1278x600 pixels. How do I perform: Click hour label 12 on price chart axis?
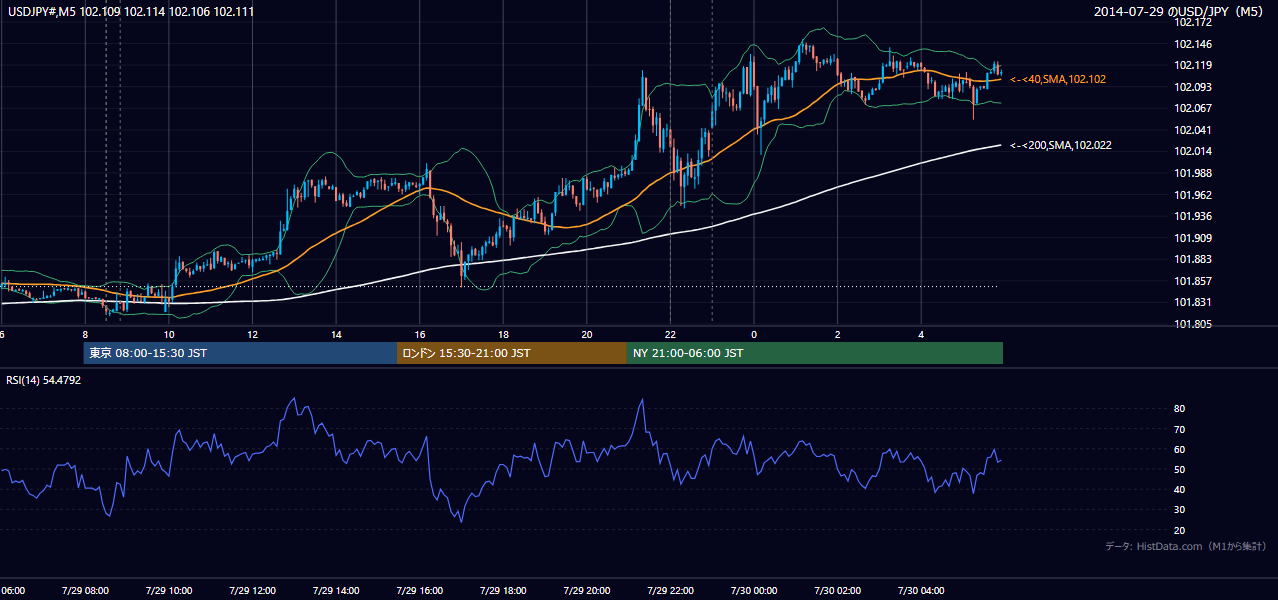pyautogui.click(x=253, y=334)
